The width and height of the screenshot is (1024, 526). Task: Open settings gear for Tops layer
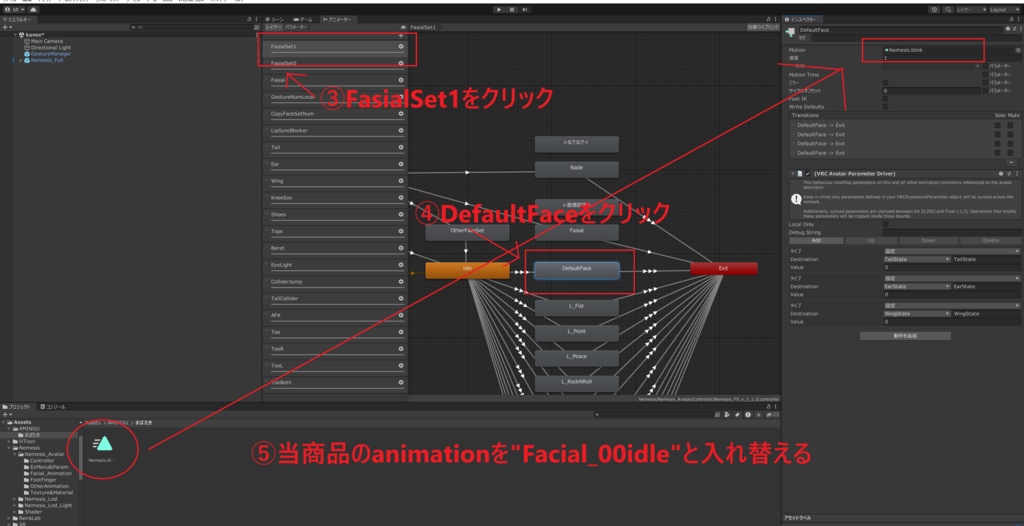400,231
